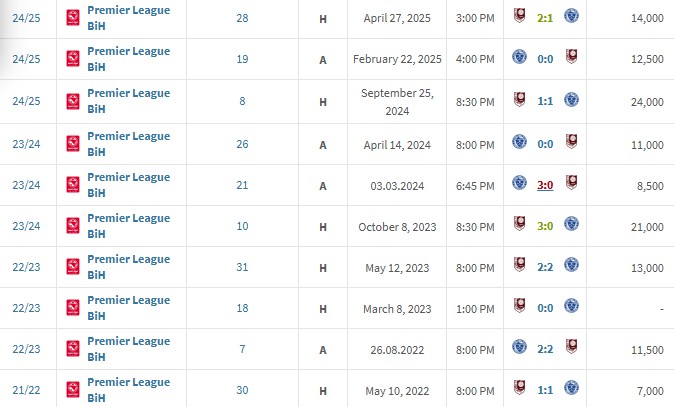
Task: Click home team crest in April 27, 2025 match
Action: pyautogui.click(x=519, y=16)
